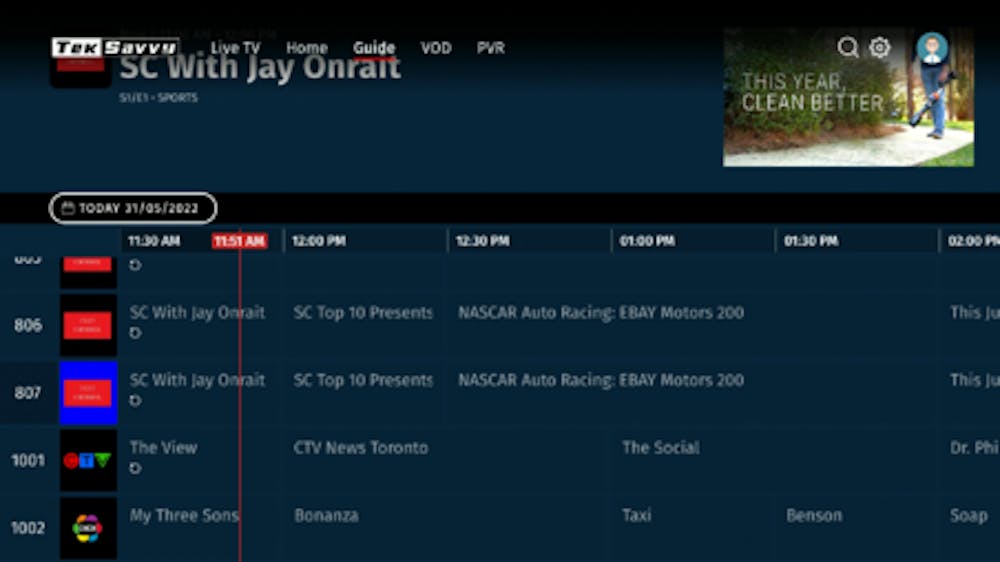Select the CTV channel 1001 logo
This screenshot has height=562, width=1000.
pyautogui.click(x=88, y=461)
